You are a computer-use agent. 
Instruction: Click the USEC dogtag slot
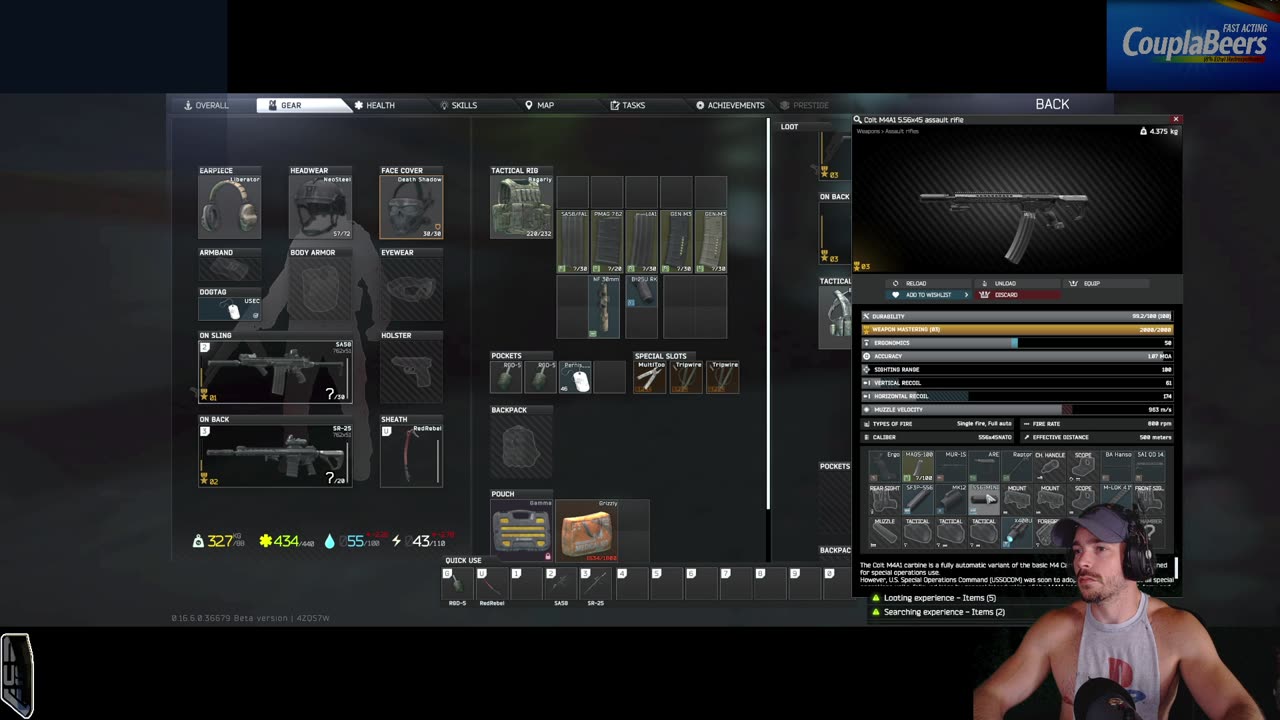[x=230, y=308]
